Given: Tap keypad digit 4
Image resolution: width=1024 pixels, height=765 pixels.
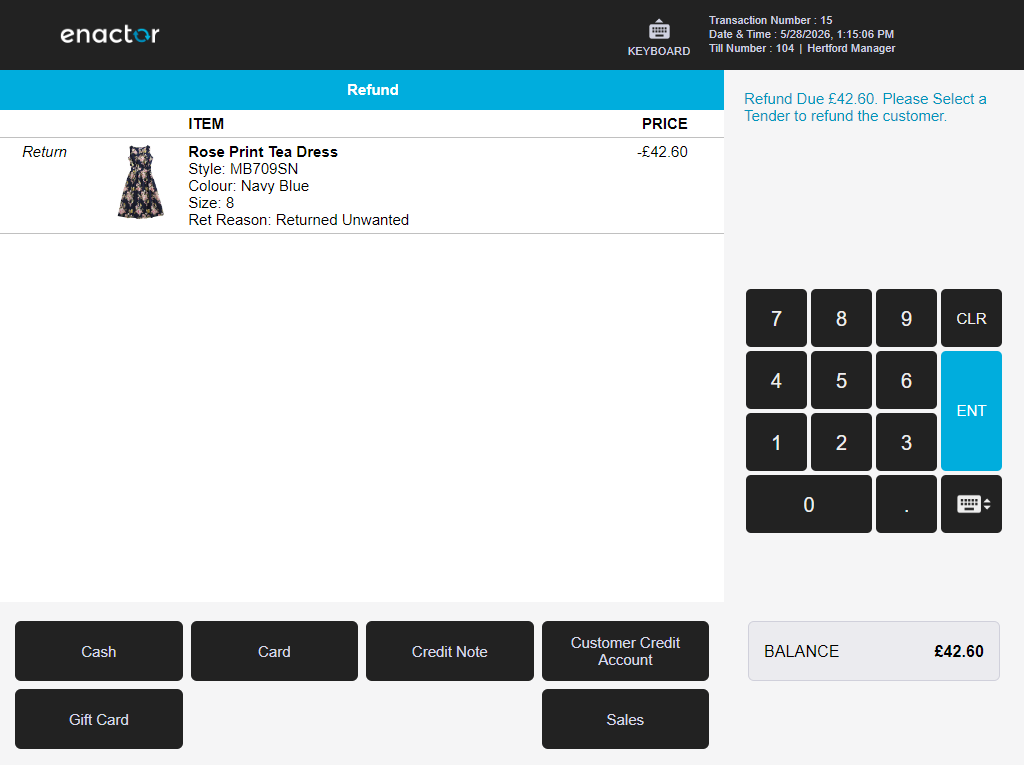Looking at the screenshot, I should coord(776,380).
